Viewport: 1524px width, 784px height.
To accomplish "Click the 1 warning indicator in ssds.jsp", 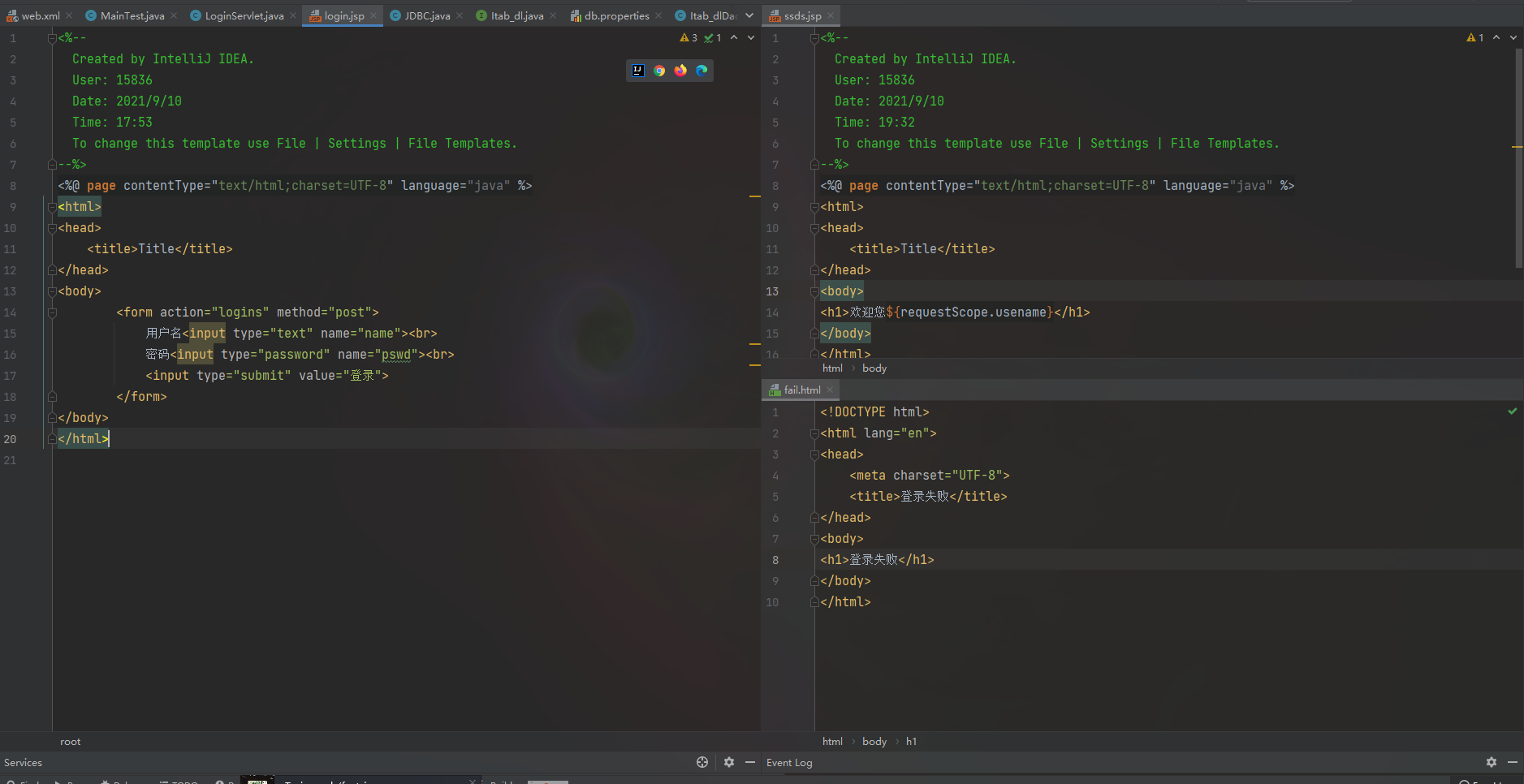I will 1475,37.
